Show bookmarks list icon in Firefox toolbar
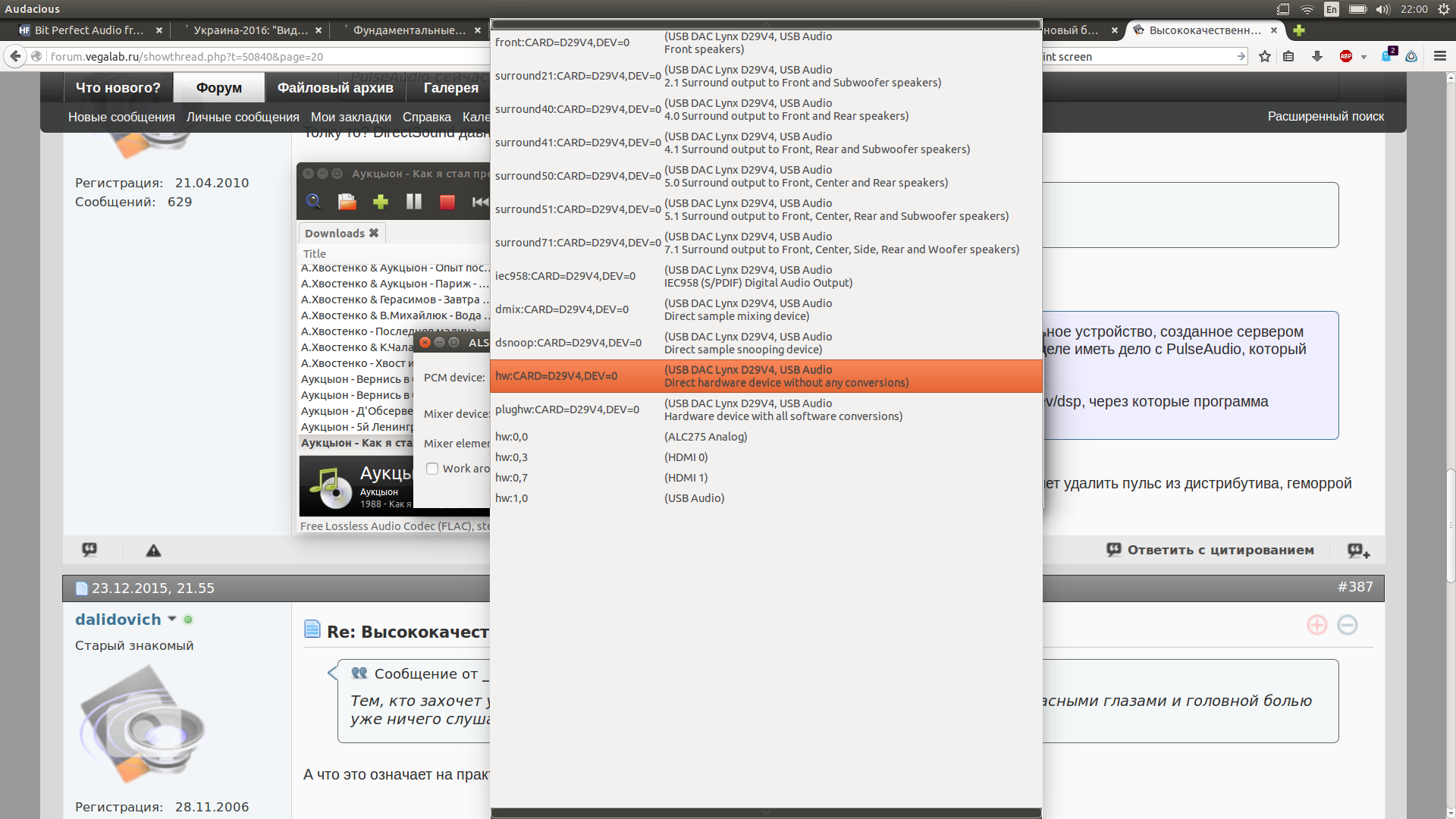 (1288, 56)
